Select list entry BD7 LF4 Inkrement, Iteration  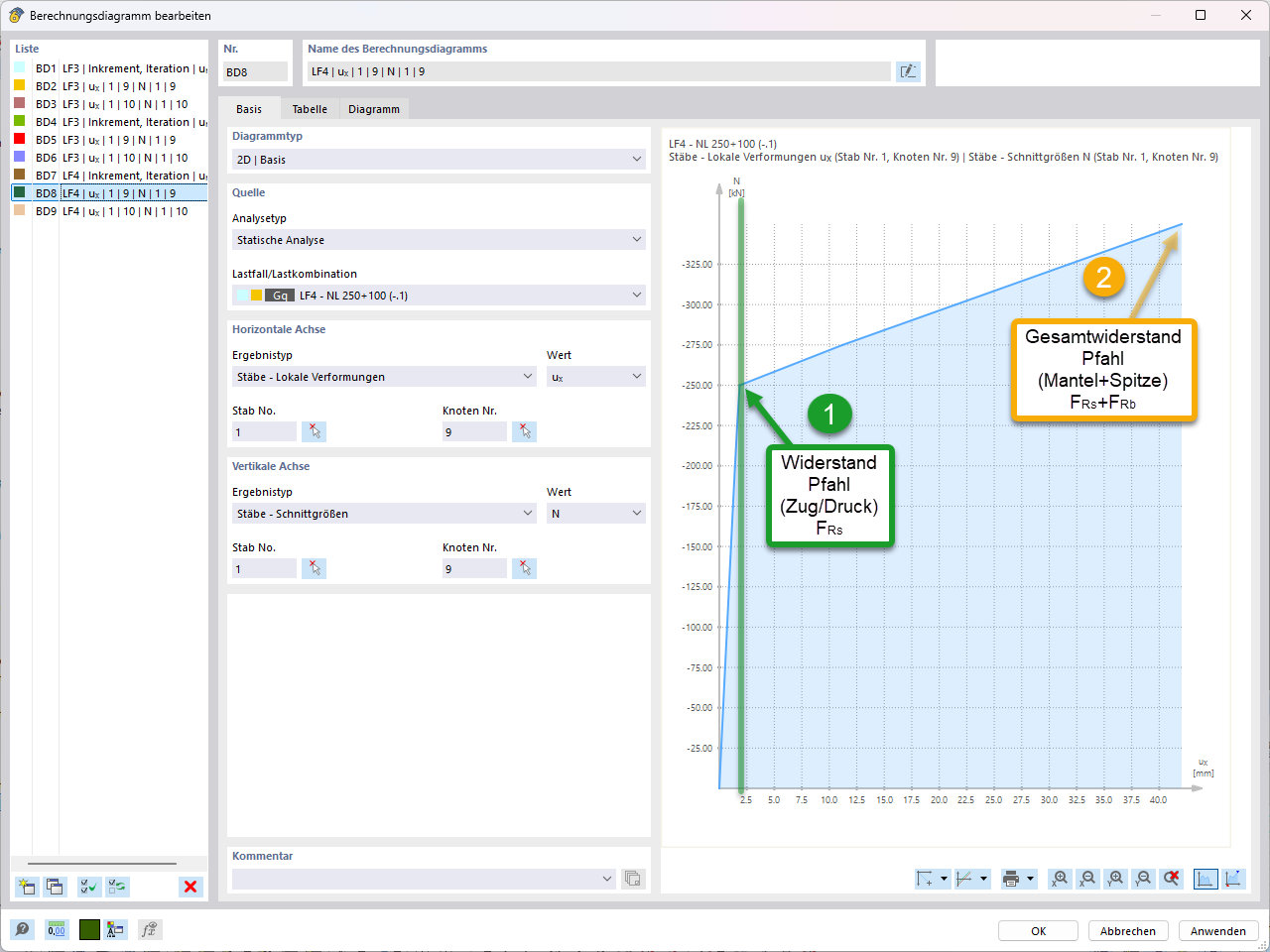click(x=109, y=176)
